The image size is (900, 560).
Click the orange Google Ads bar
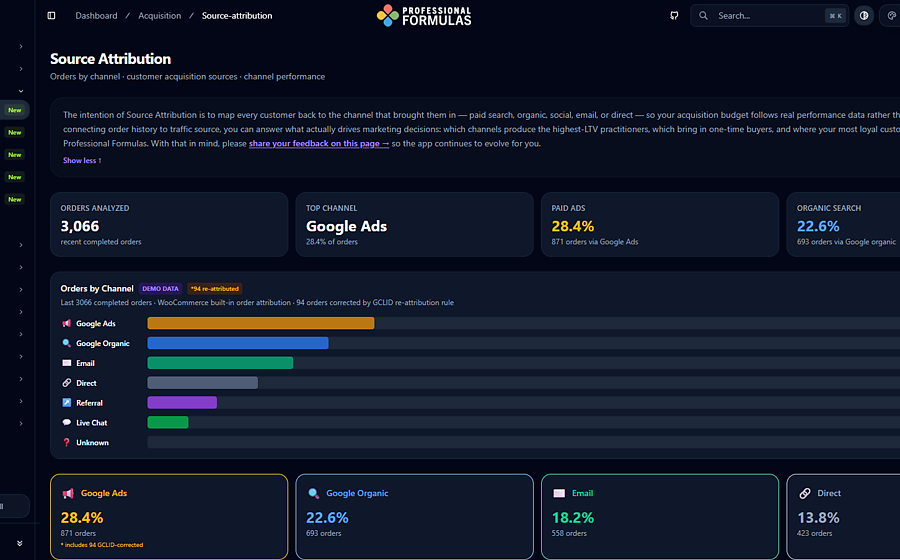click(x=261, y=323)
